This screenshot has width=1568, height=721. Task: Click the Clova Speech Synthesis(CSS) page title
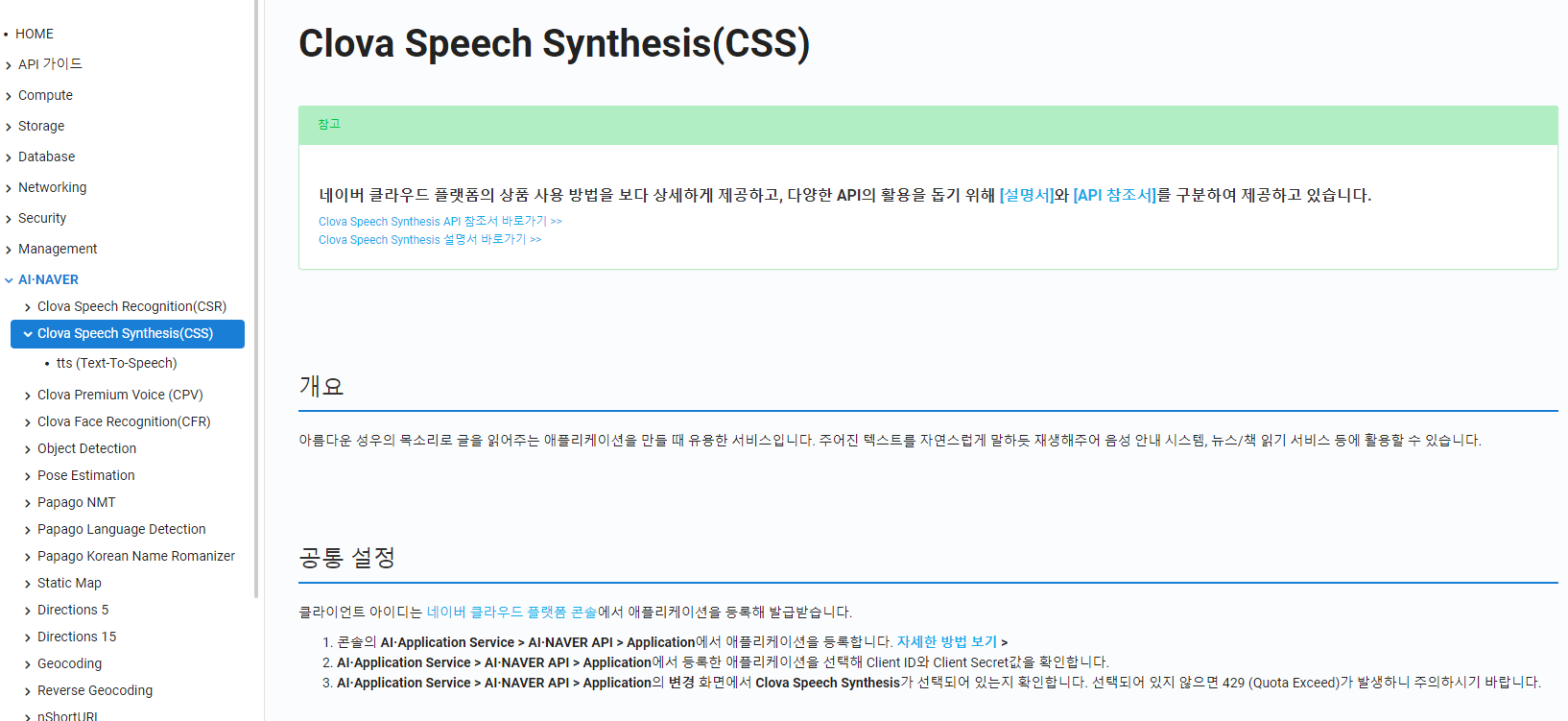555,44
